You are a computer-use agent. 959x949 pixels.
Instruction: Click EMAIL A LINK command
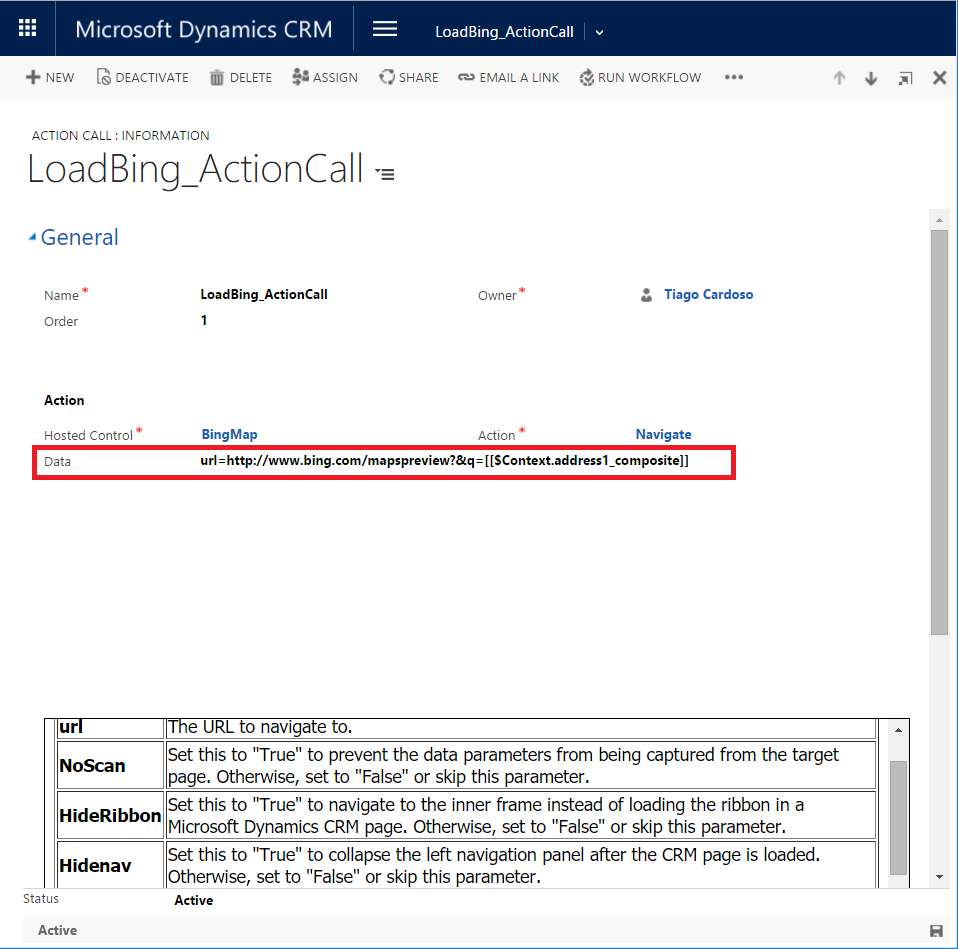(508, 77)
